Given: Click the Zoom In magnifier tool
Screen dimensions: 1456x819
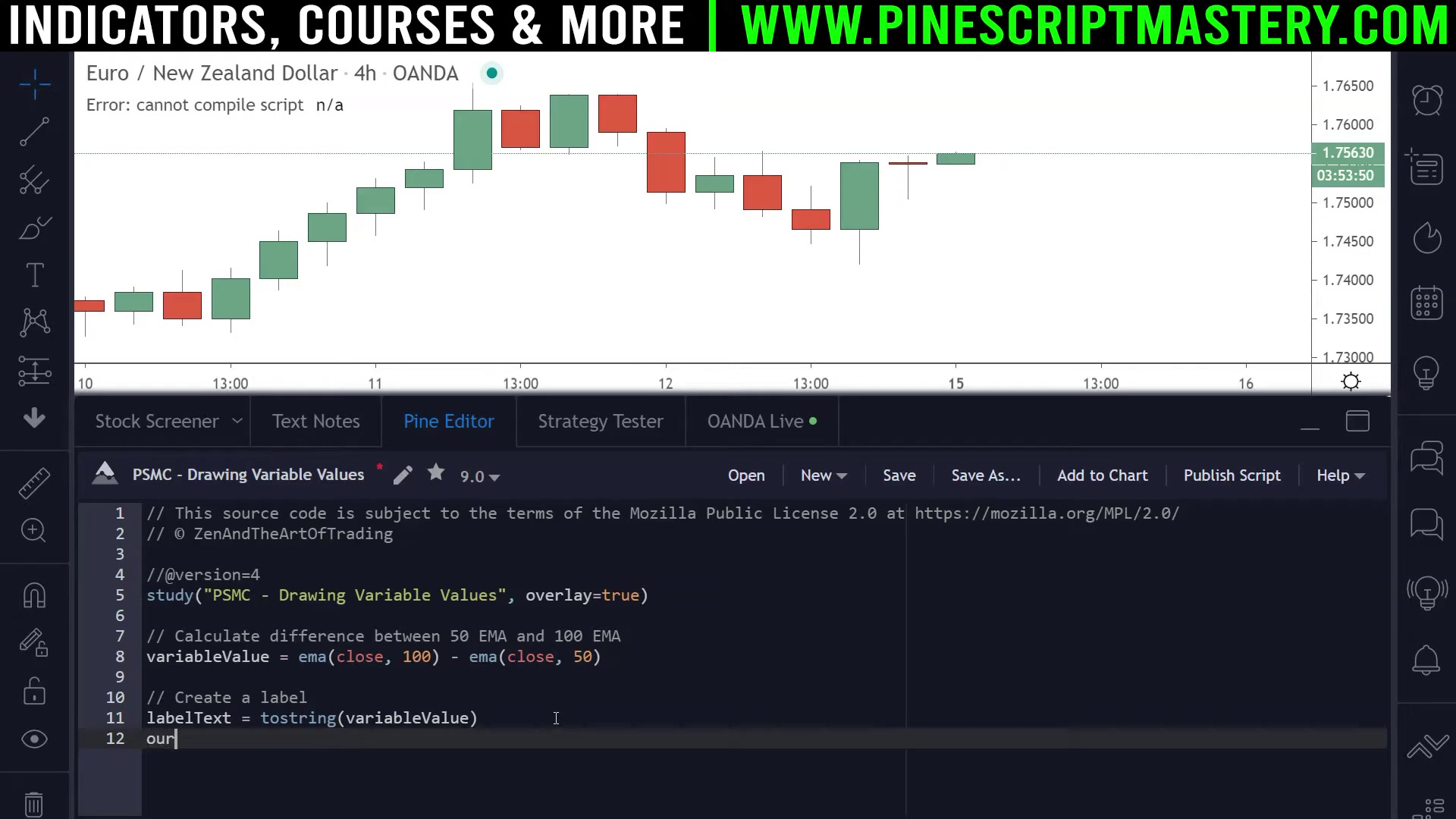Looking at the screenshot, I should [35, 530].
